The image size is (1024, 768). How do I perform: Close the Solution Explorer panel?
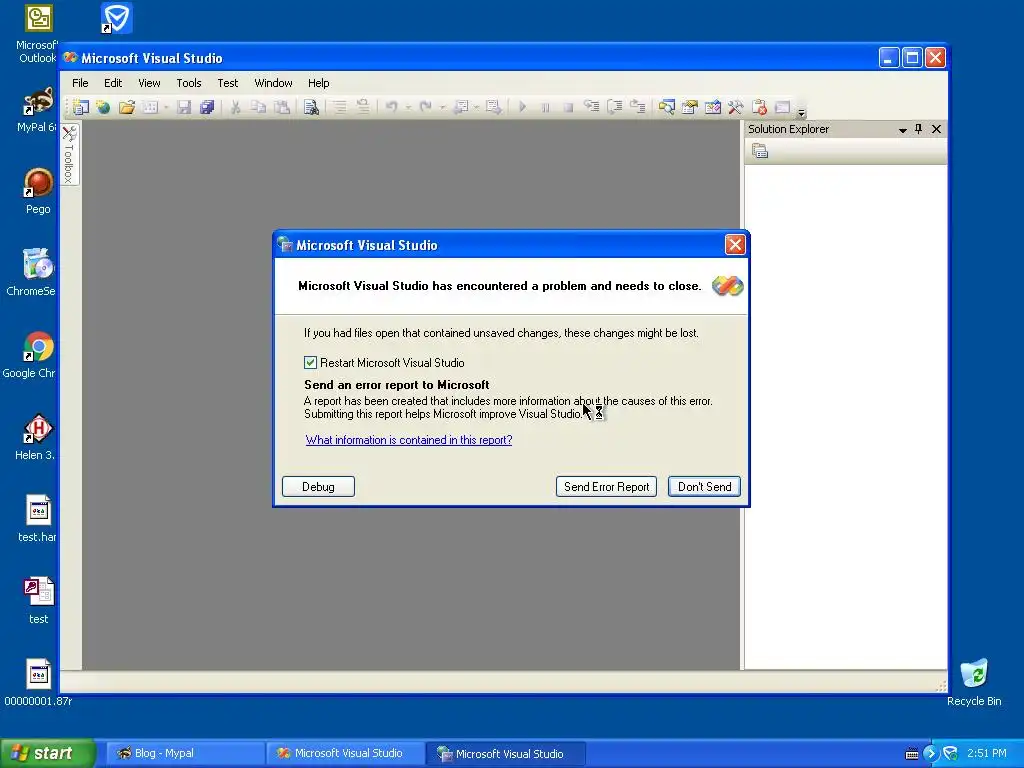[x=936, y=129]
